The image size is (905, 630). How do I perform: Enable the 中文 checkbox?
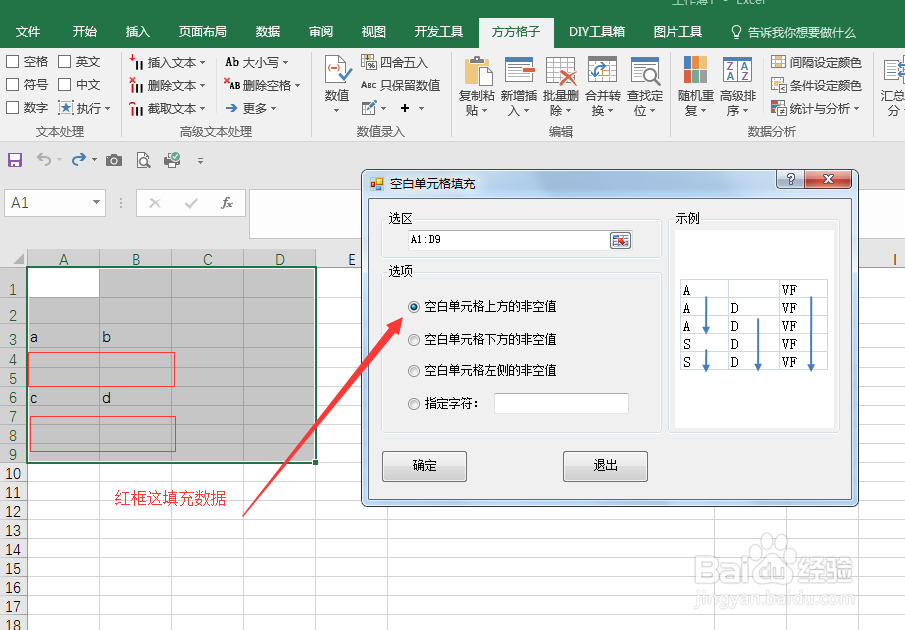[x=62, y=83]
